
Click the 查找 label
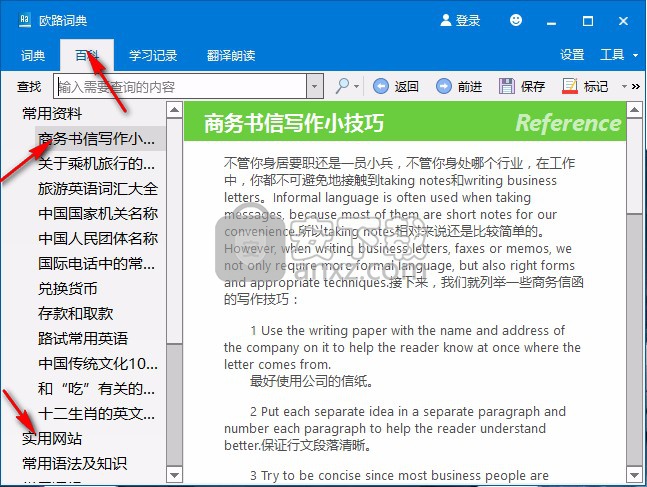point(29,87)
